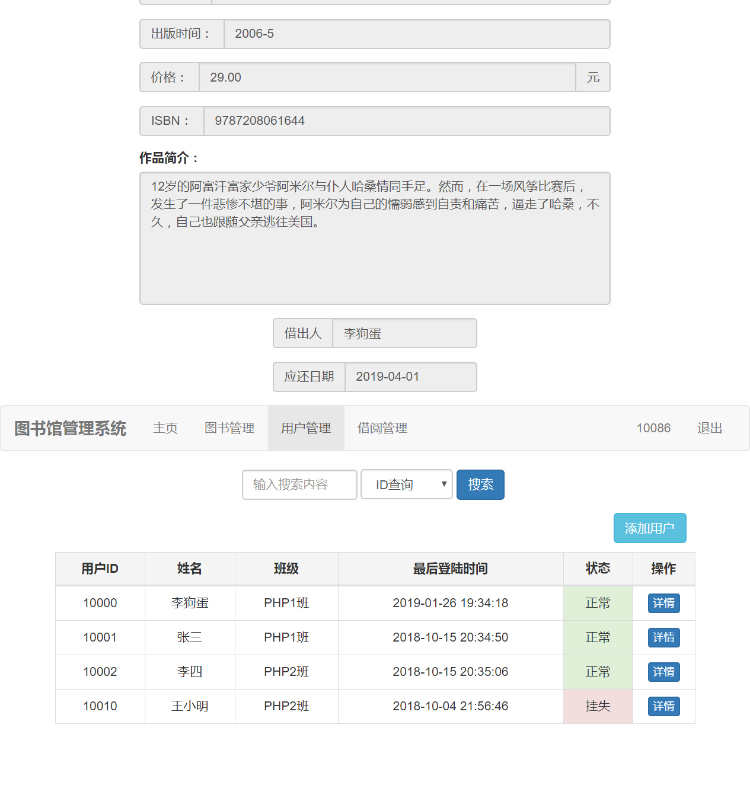This screenshot has width=750, height=800.
Task: Click user ID cell 10002
Action: pos(100,671)
